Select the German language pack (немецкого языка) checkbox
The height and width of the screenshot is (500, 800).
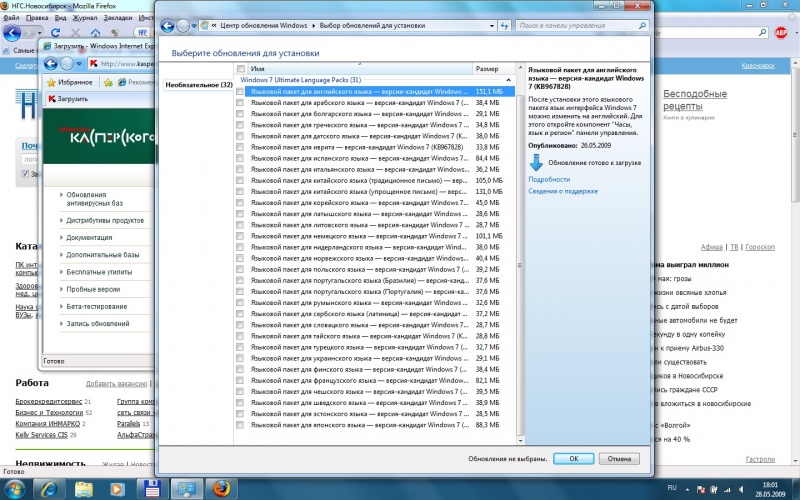coord(240,236)
